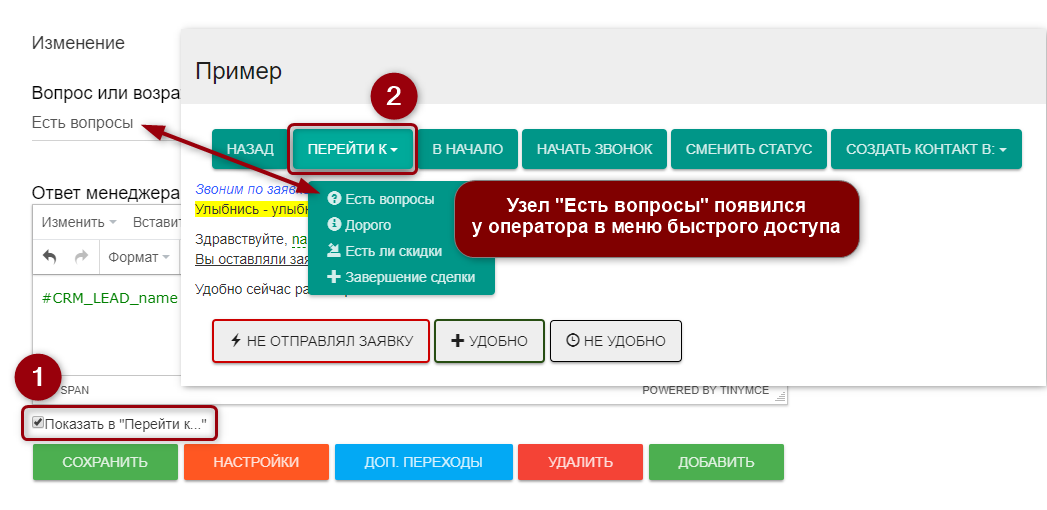This screenshot has height=510, width=1047.
Task: Expand the "Создать контакт в:" dropdown
Action: pos(925,149)
